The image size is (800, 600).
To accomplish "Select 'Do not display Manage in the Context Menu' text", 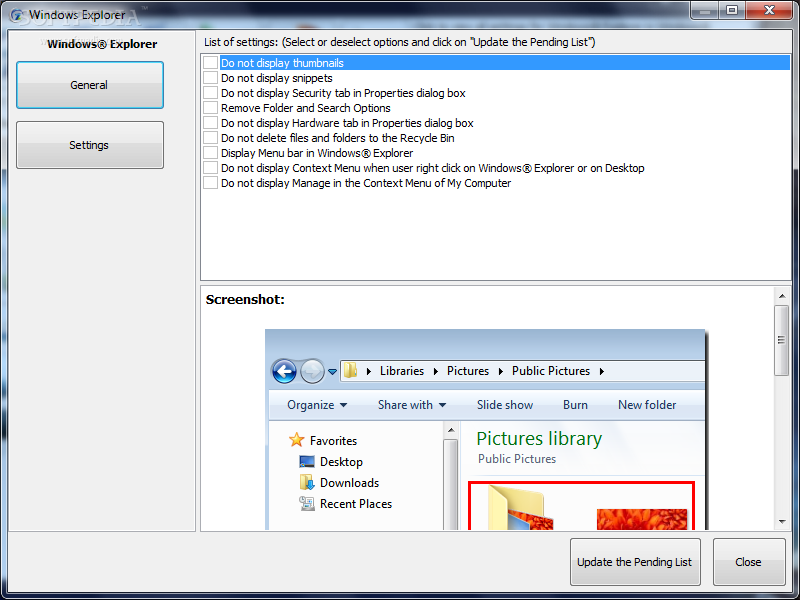I will tap(366, 183).
